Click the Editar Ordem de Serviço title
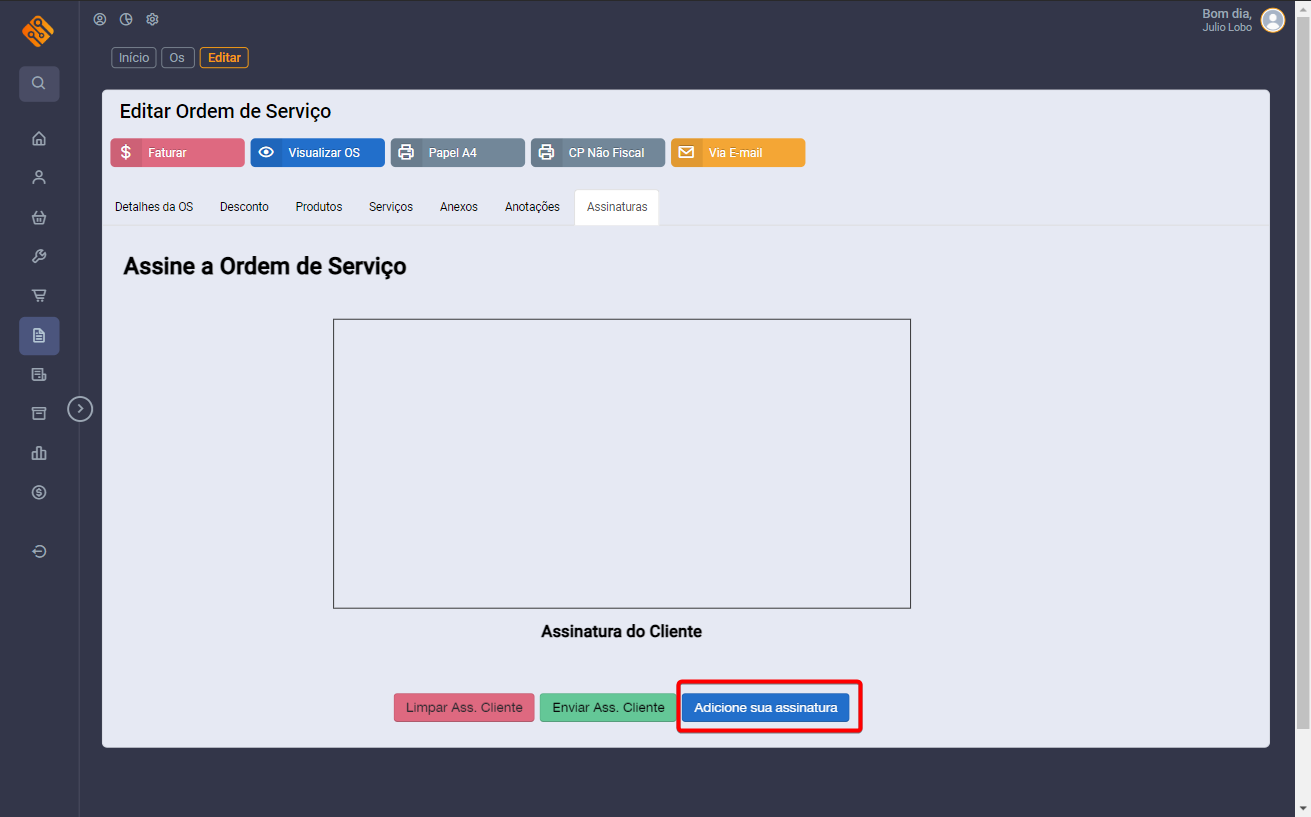 pos(225,111)
